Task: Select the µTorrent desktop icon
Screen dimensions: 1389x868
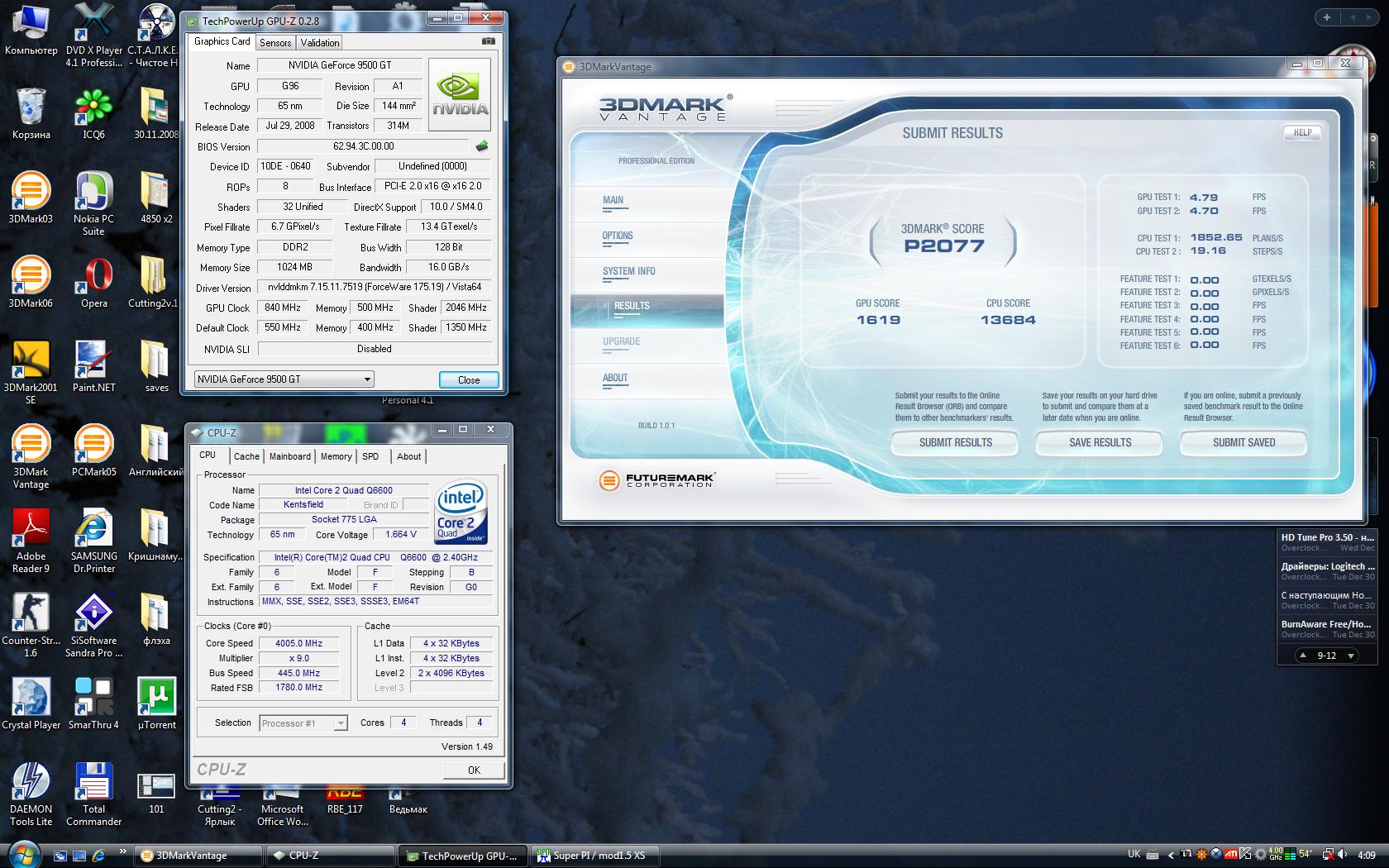Action: pos(156,703)
